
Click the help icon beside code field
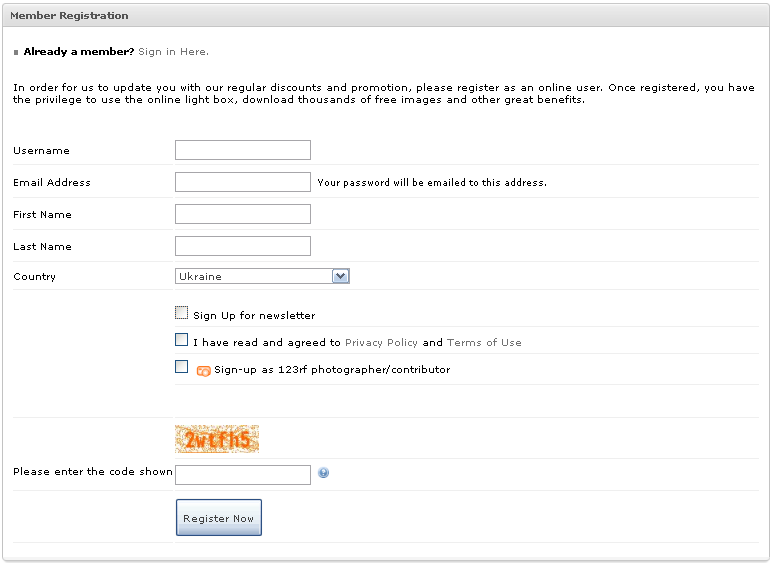(323, 473)
